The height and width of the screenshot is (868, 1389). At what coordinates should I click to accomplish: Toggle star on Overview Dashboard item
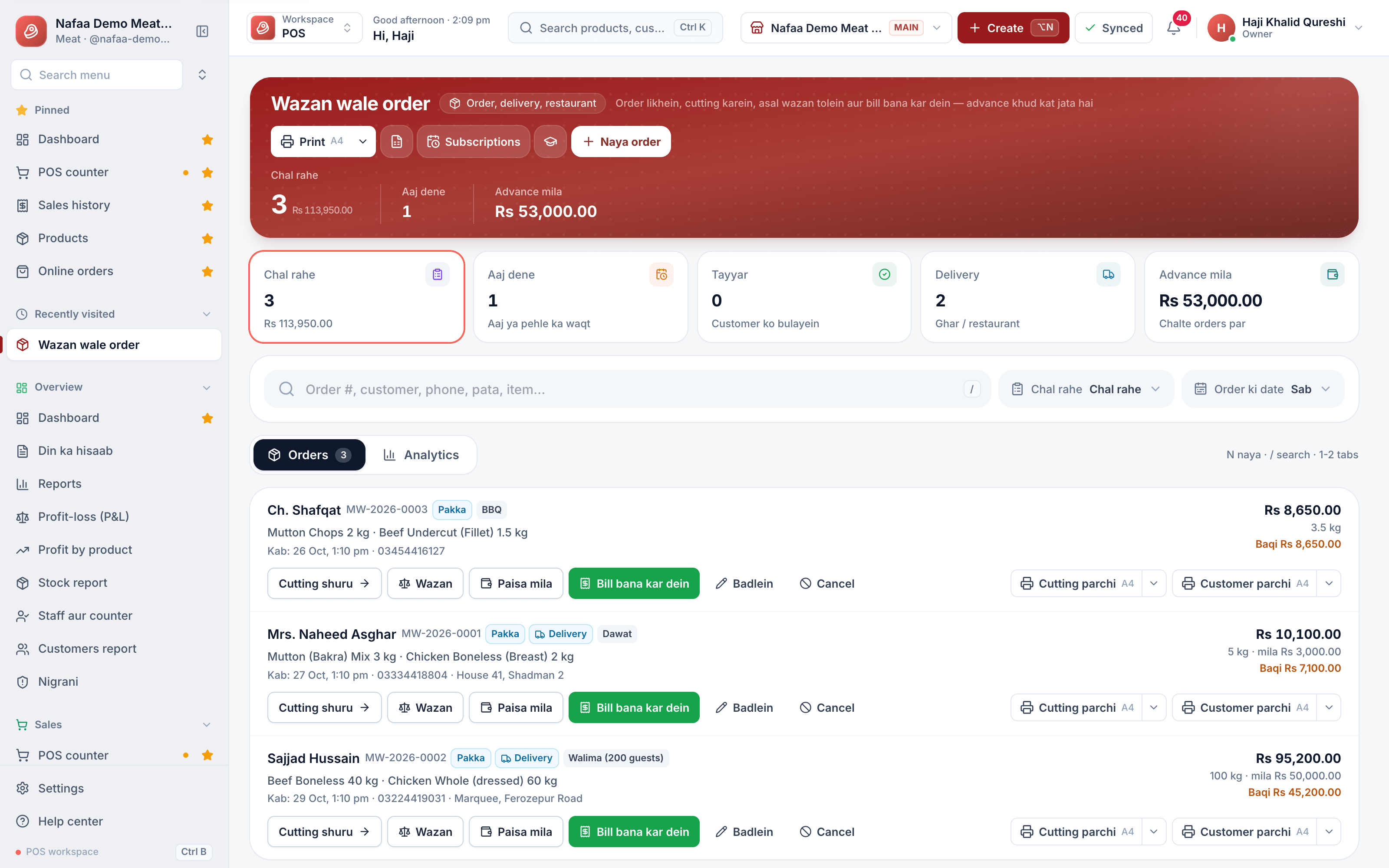pyautogui.click(x=208, y=418)
